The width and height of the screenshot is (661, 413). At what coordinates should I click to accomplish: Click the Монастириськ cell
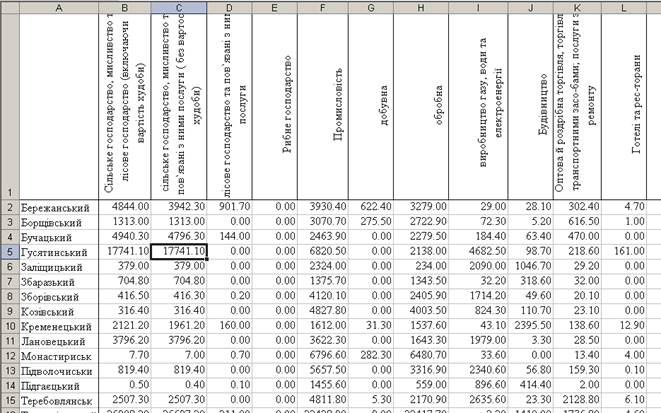[x=59, y=356]
